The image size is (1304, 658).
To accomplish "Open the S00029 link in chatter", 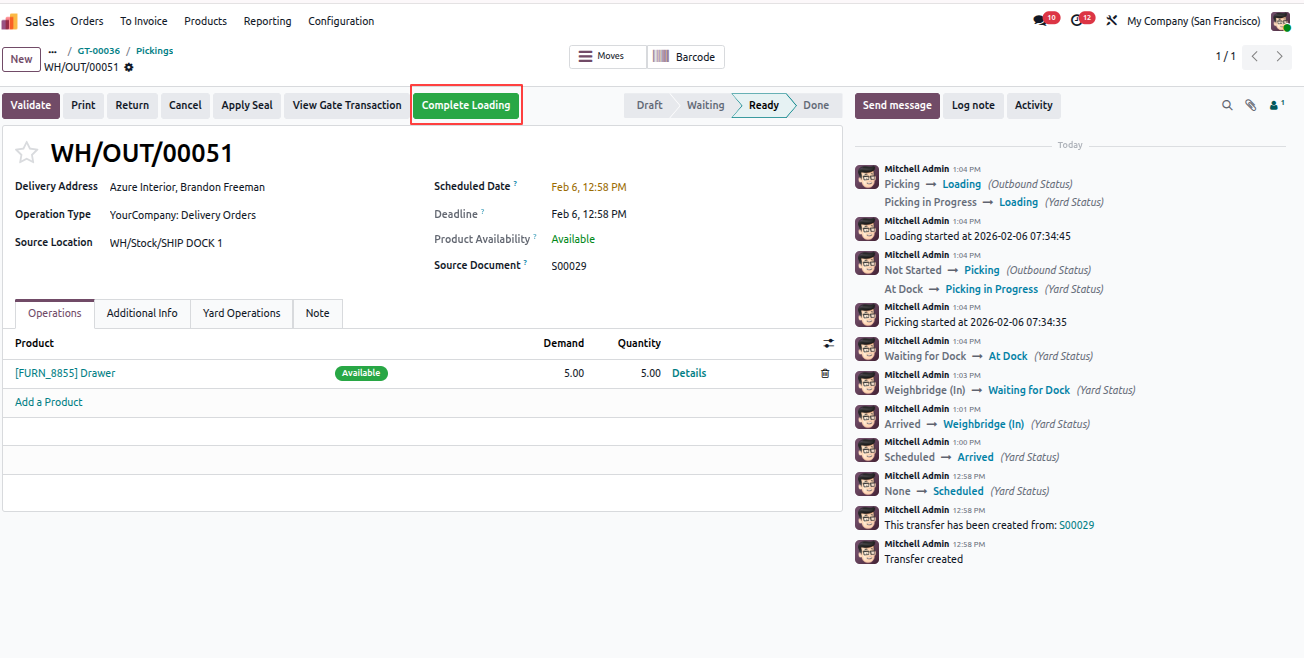I will [x=1077, y=525].
